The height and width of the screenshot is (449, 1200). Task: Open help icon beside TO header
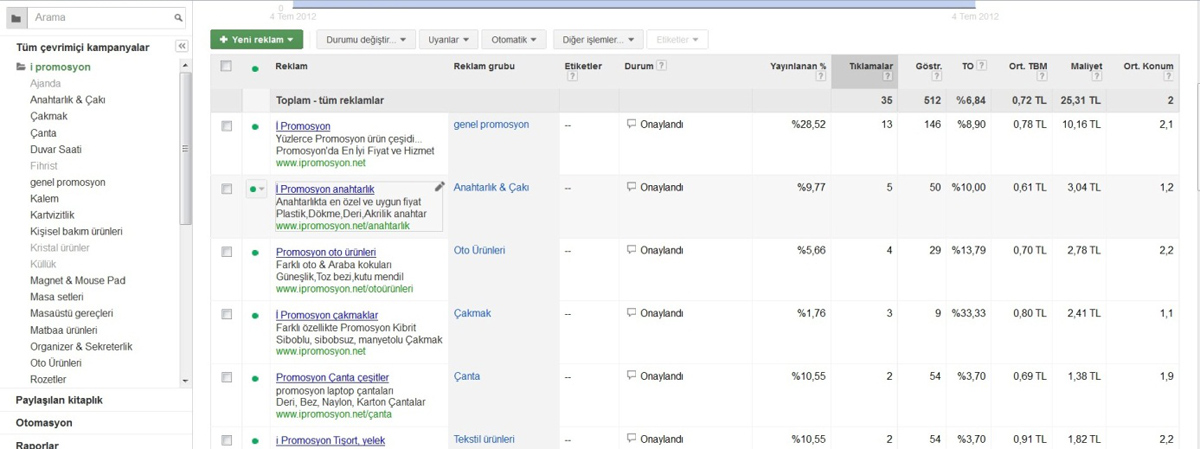[x=982, y=66]
